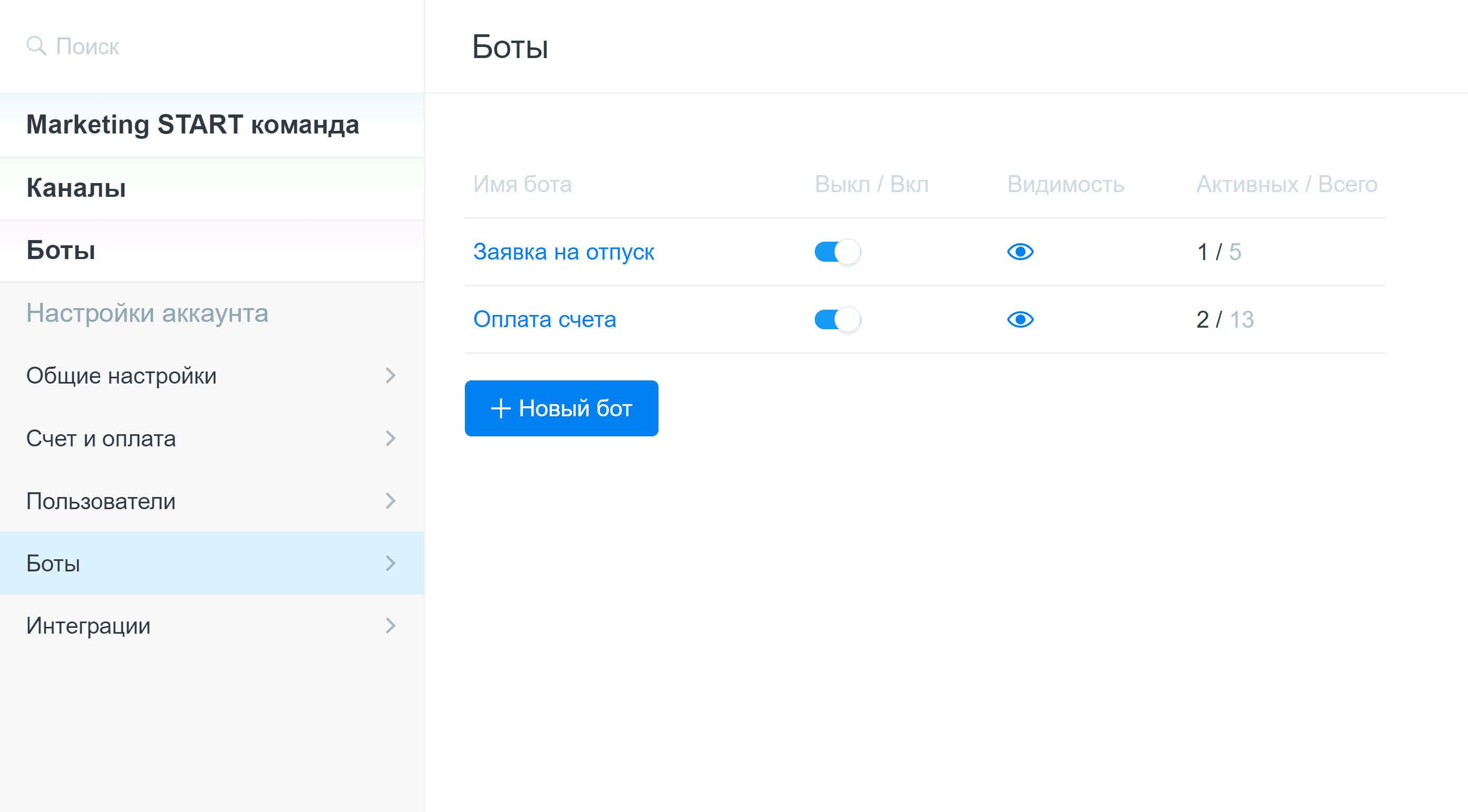Open Marketing START команда section
Image resolution: width=1468 pixels, height=812 pixels.
tap(193, 125)
